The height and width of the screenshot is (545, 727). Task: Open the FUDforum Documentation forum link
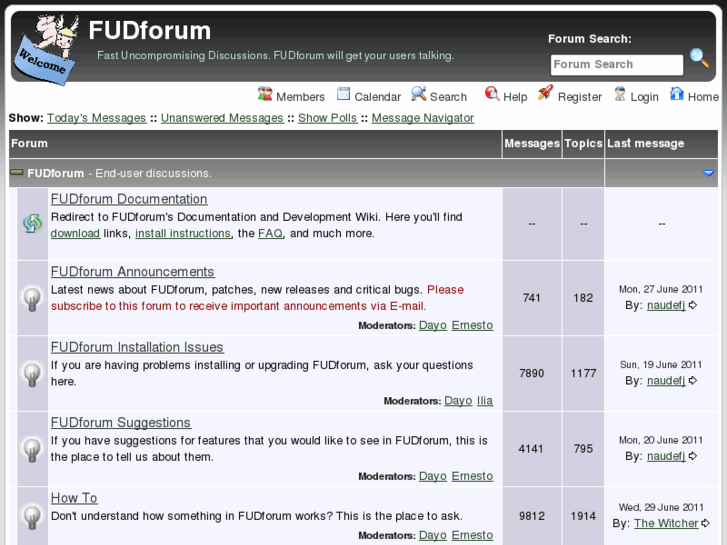[129, 199]
